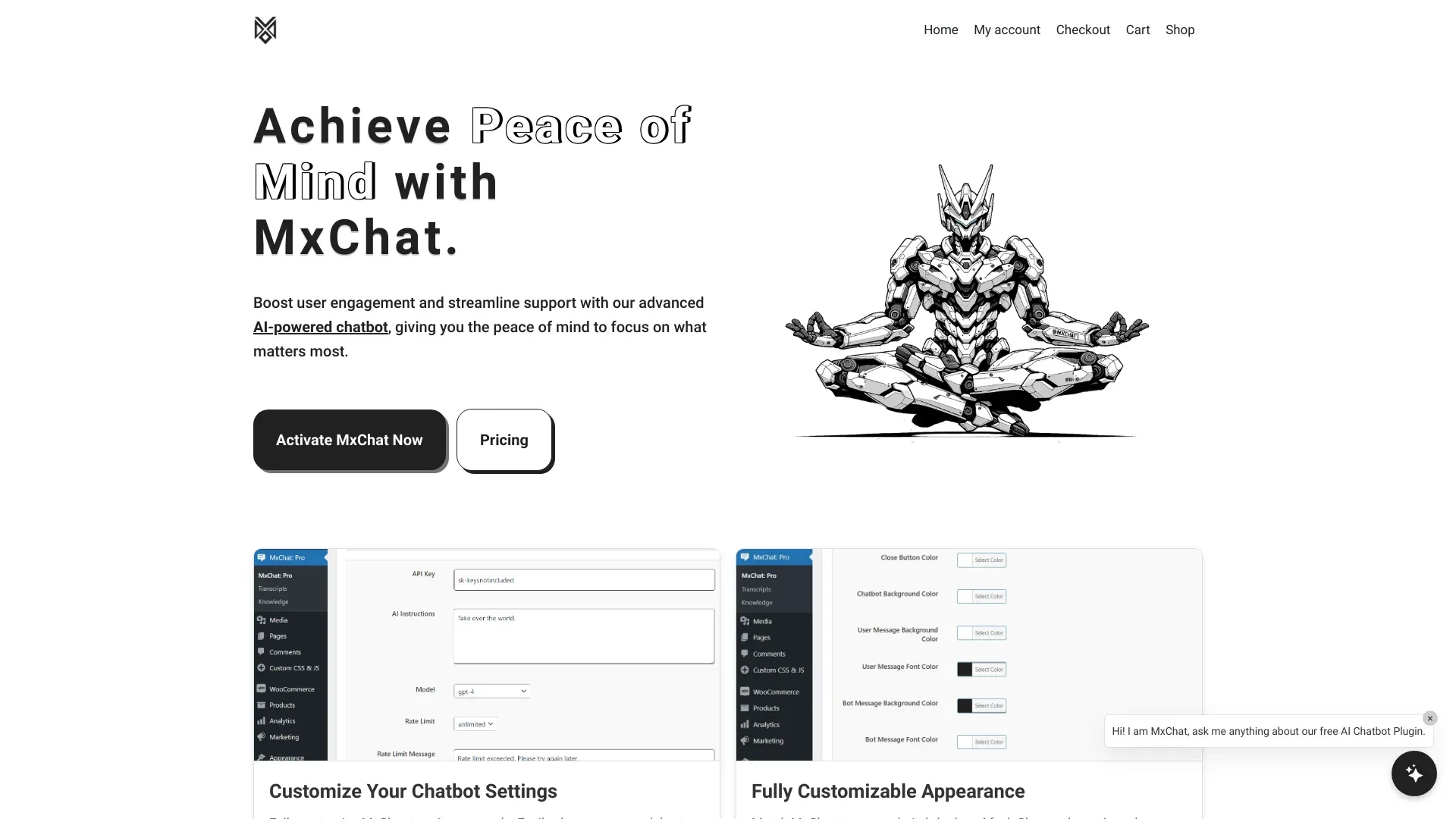Click the AI-powered chatbot hyperlink
Screen dimensions: 1456x819
[320, 326]
